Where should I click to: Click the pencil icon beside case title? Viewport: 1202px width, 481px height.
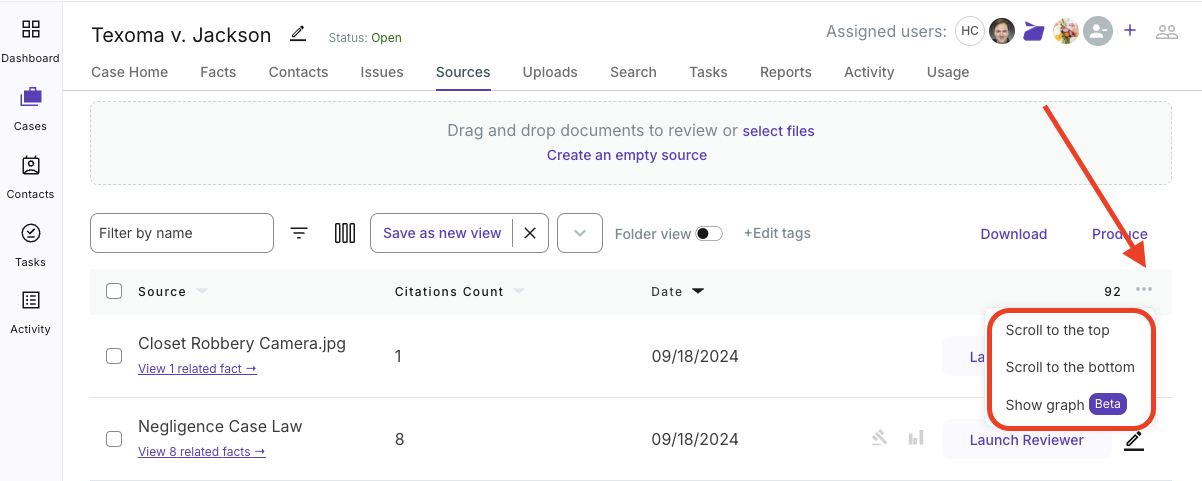(x=298, y=34)
